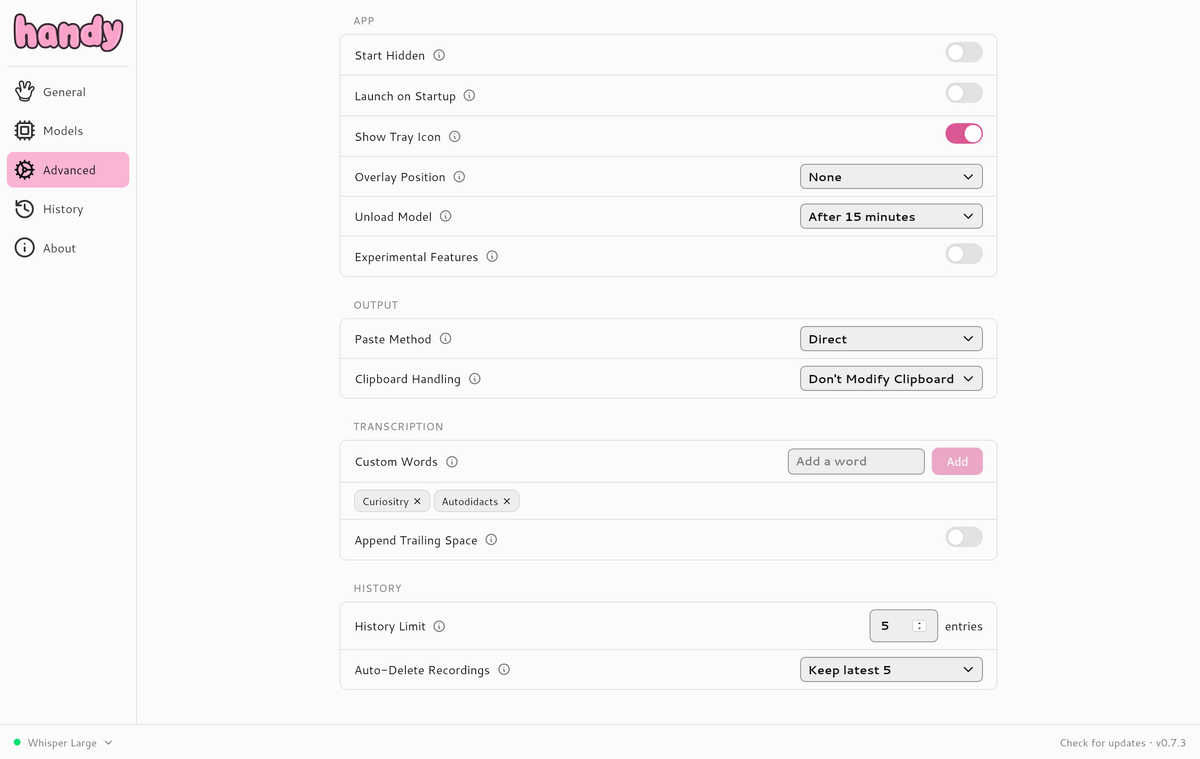Remove the Curiositry custom word tag

418,502
